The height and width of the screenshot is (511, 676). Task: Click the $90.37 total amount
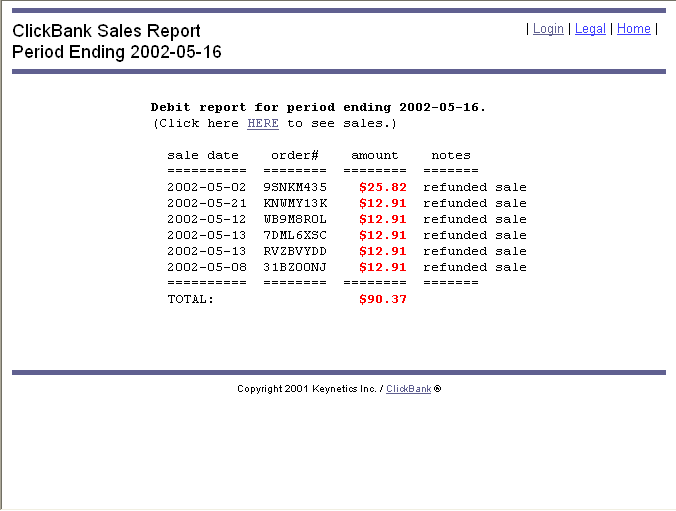click(383, 299)
